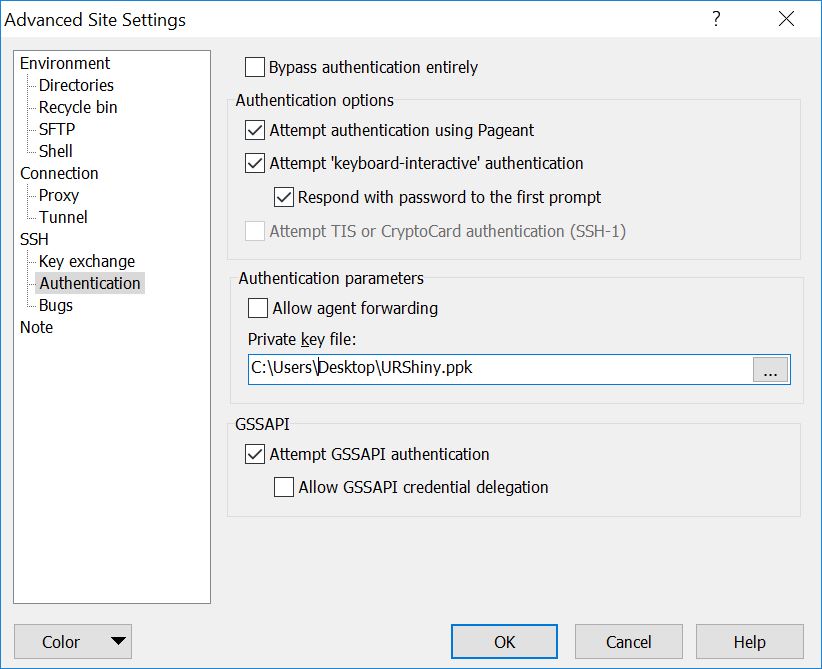Enable Allow agent forwarding
The height and width of the screenshot is (669, 822).
(x=256, y=309)
